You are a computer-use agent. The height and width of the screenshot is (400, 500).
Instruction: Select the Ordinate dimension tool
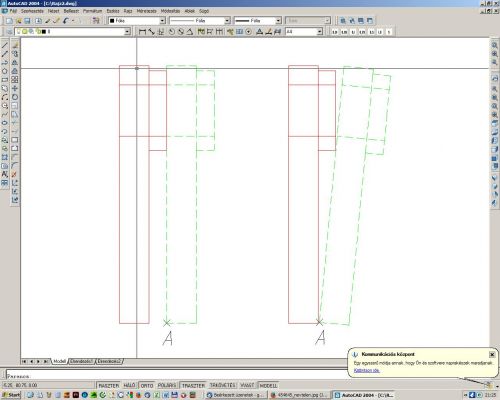pos(161,32)
